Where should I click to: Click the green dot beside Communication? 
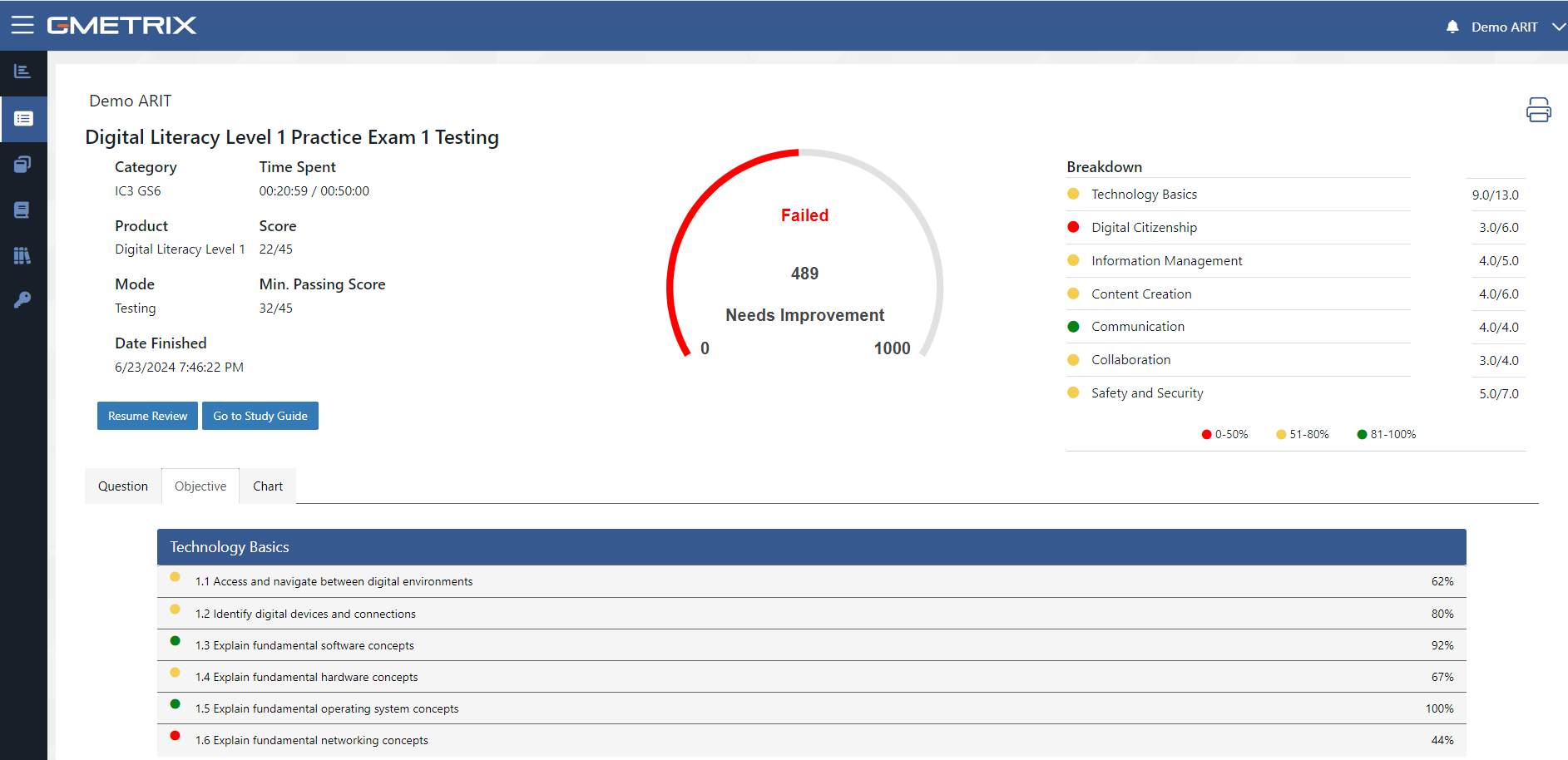point(1073,327)
